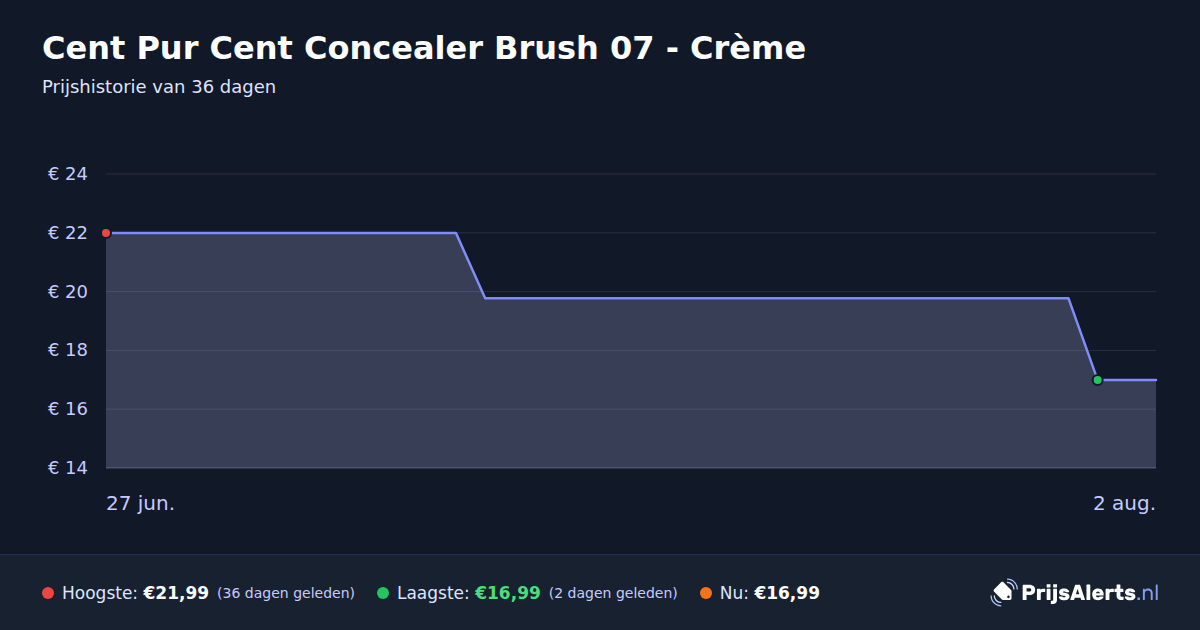Click the € 22 axis label

pyautogui.click(x=68, y=233)
